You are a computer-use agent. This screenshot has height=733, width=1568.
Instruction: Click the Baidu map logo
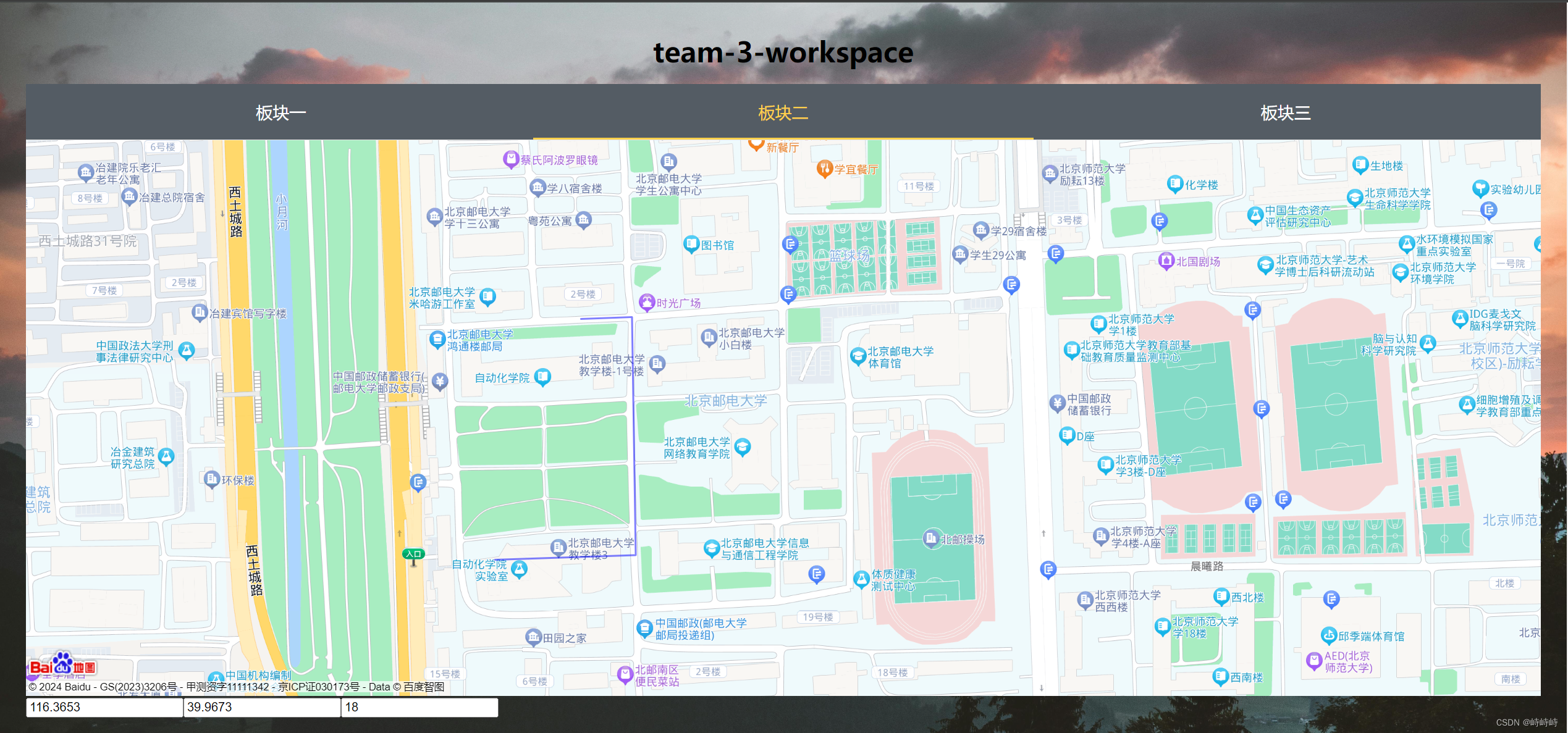pos(62,664)
